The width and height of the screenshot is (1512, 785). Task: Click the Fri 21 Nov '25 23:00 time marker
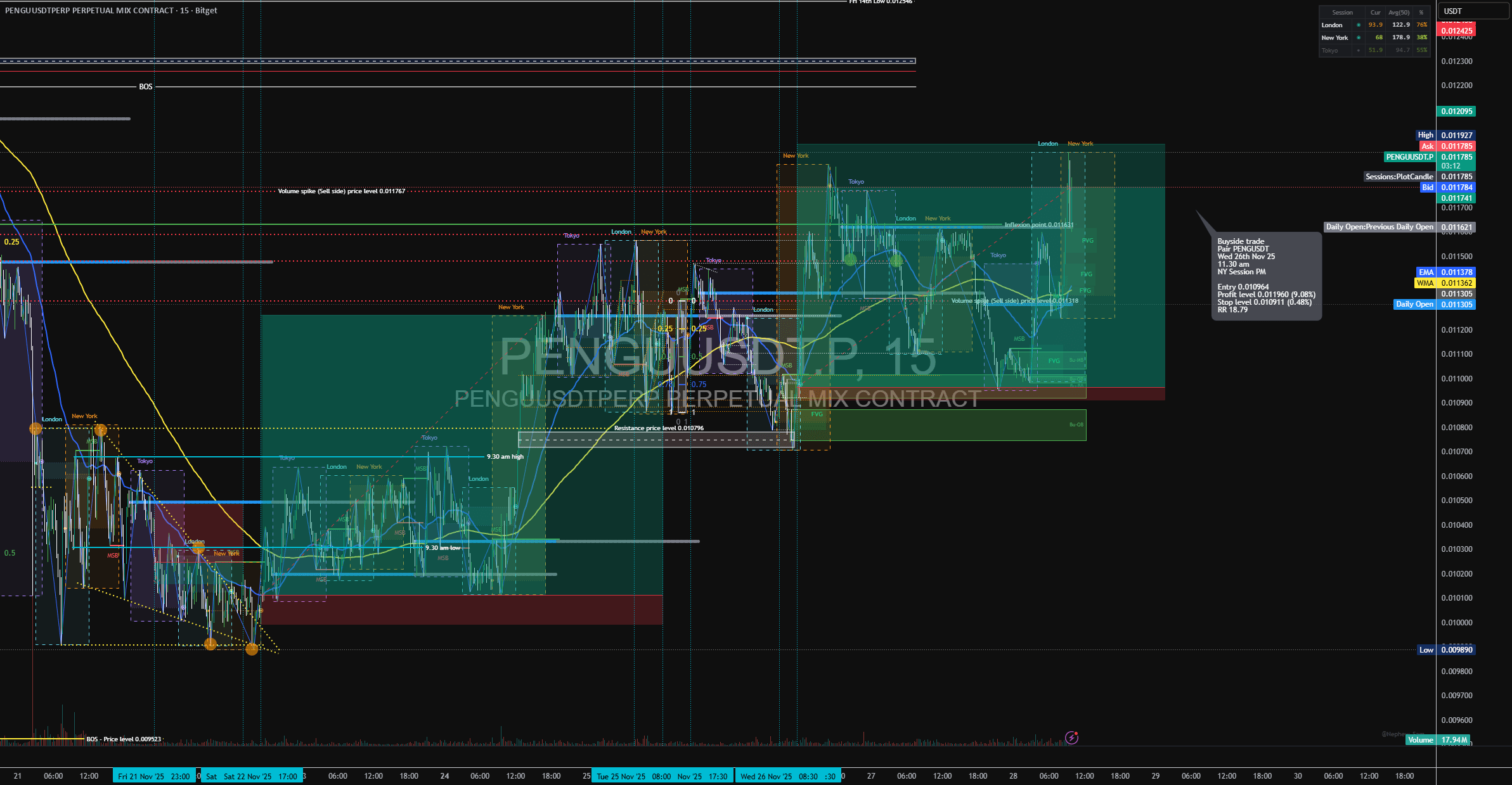coord(153,776)
